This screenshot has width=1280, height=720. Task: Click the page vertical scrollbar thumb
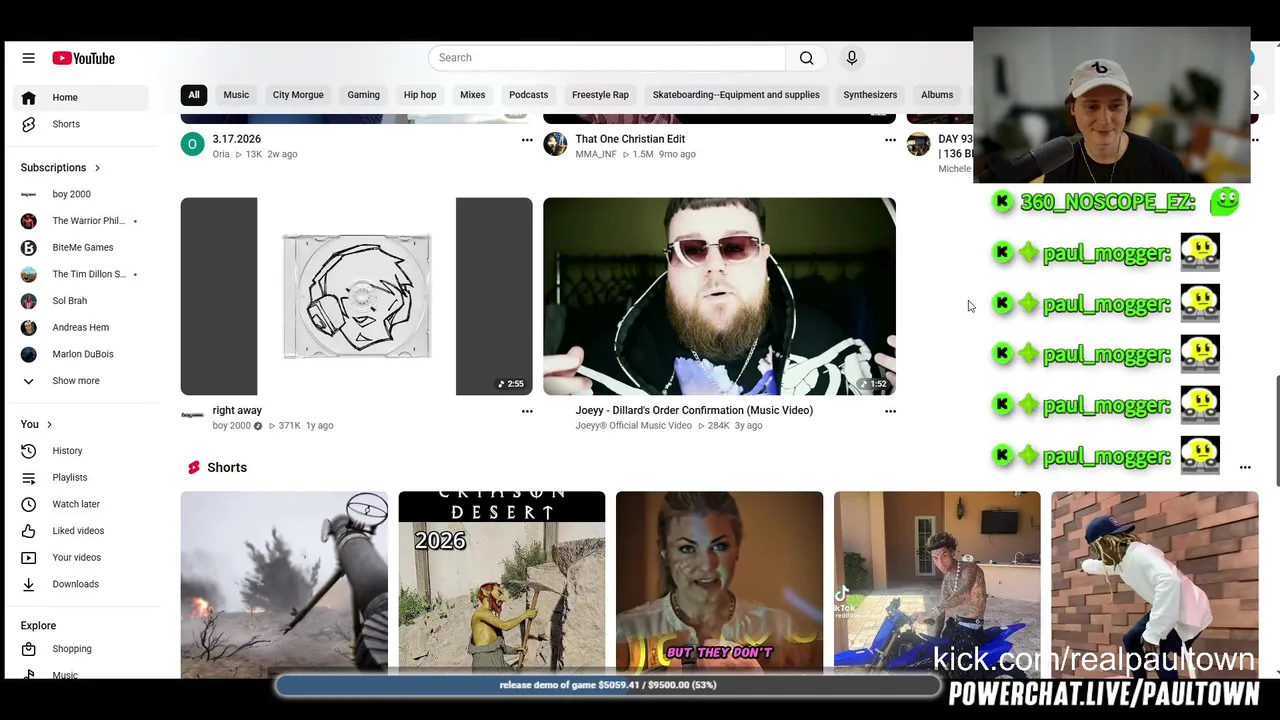(x=1275, y=432)
